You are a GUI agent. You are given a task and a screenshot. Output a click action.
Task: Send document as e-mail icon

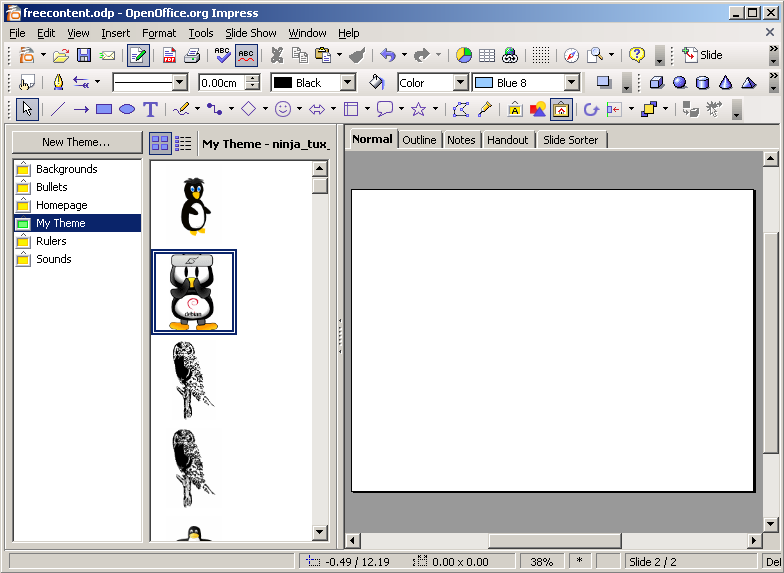[107, 56]
